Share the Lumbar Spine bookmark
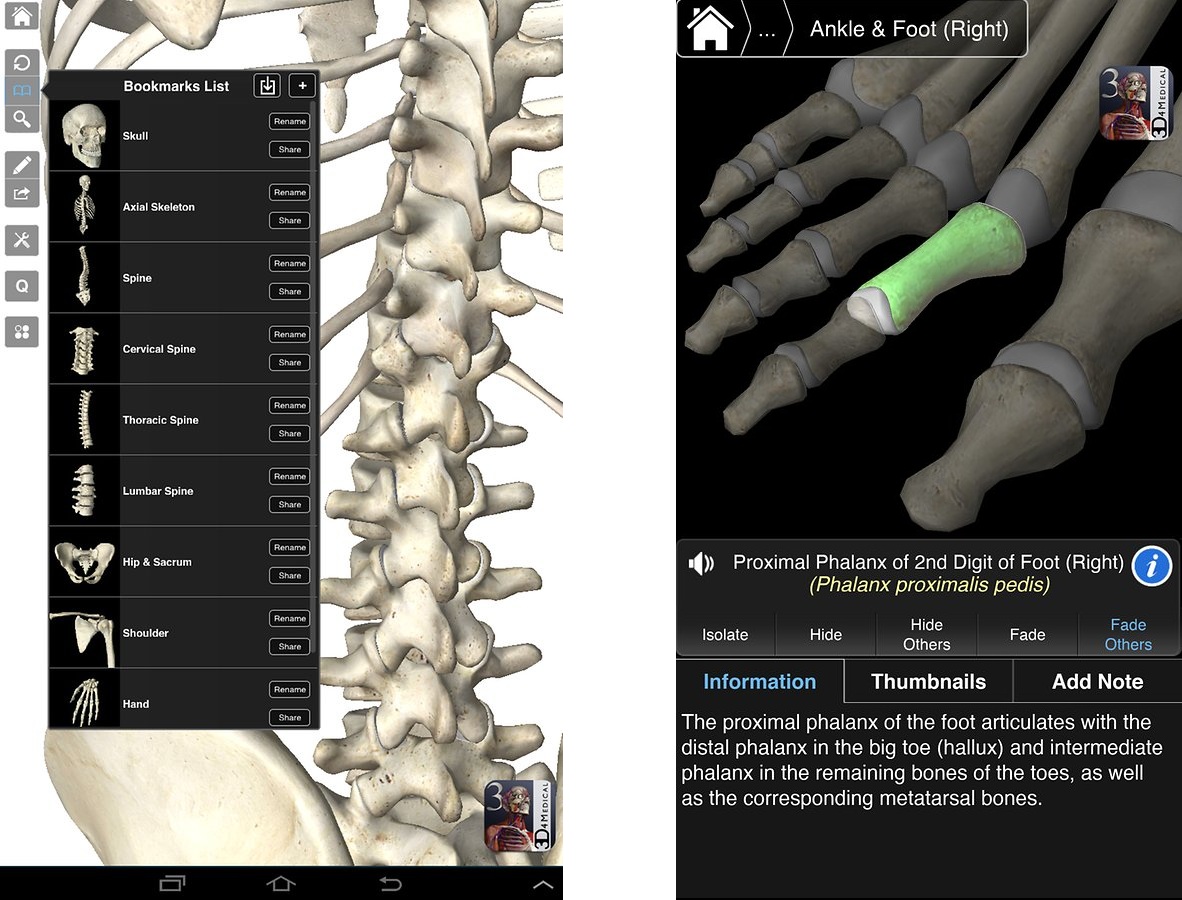The image size is (1182, 900). click(x=289, y=504)
